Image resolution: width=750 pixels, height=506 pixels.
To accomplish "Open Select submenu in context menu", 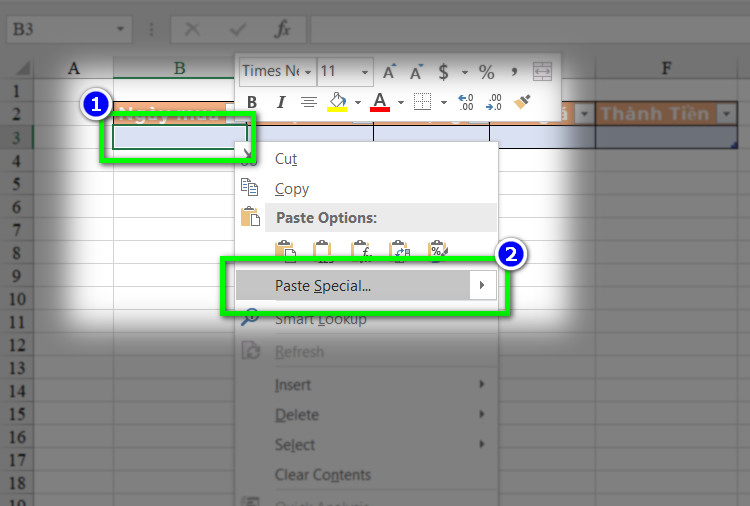I will coord(366,445).
